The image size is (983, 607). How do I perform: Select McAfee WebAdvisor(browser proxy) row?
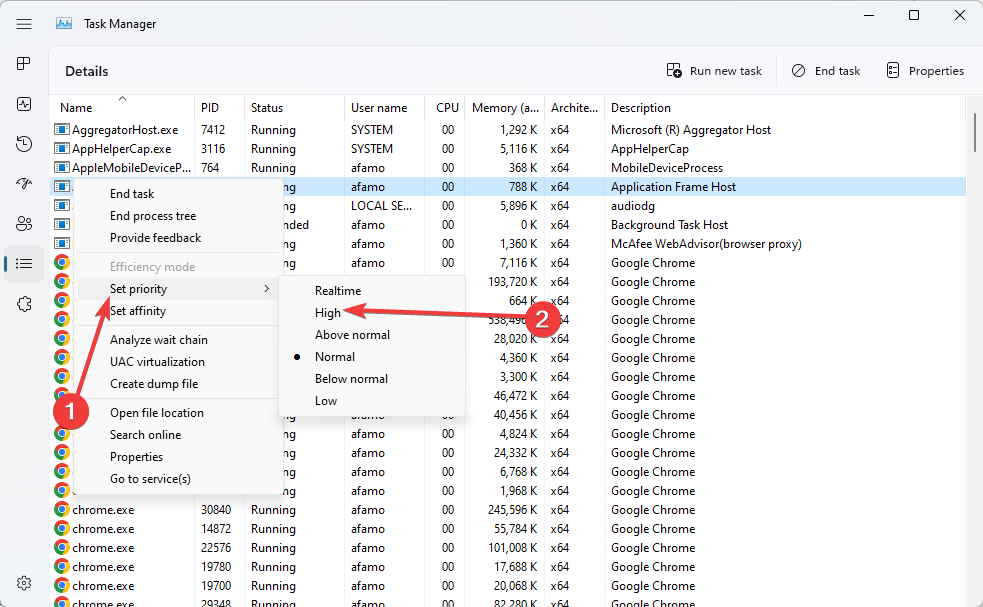pos(706,244)
